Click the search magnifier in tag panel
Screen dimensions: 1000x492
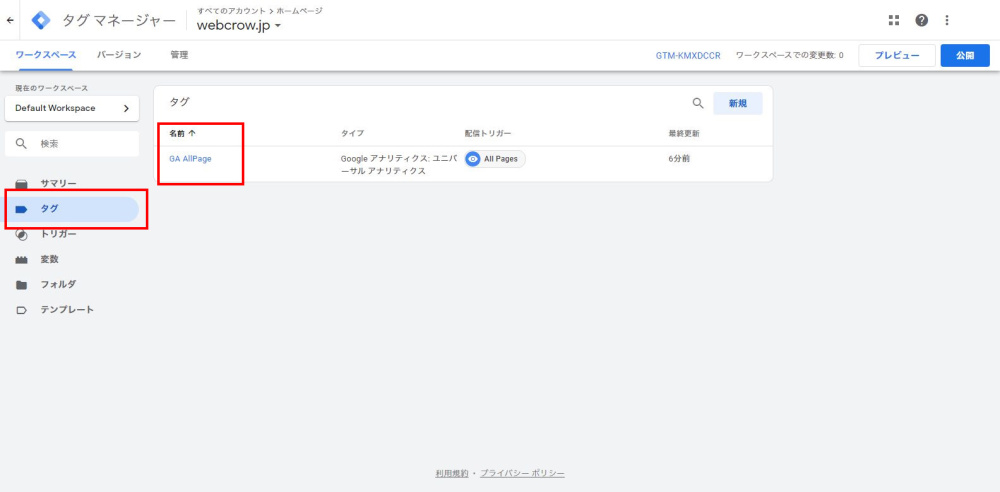coord(698,103)
